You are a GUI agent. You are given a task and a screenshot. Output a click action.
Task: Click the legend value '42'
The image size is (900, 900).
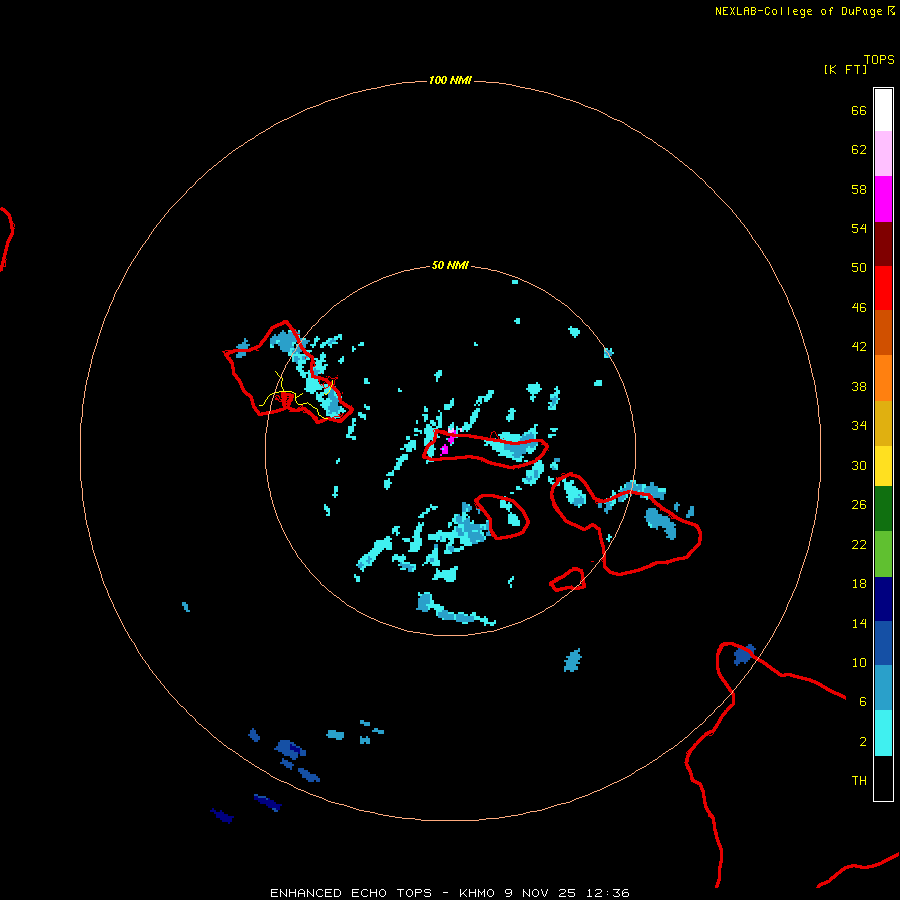(x=859, y=347)
